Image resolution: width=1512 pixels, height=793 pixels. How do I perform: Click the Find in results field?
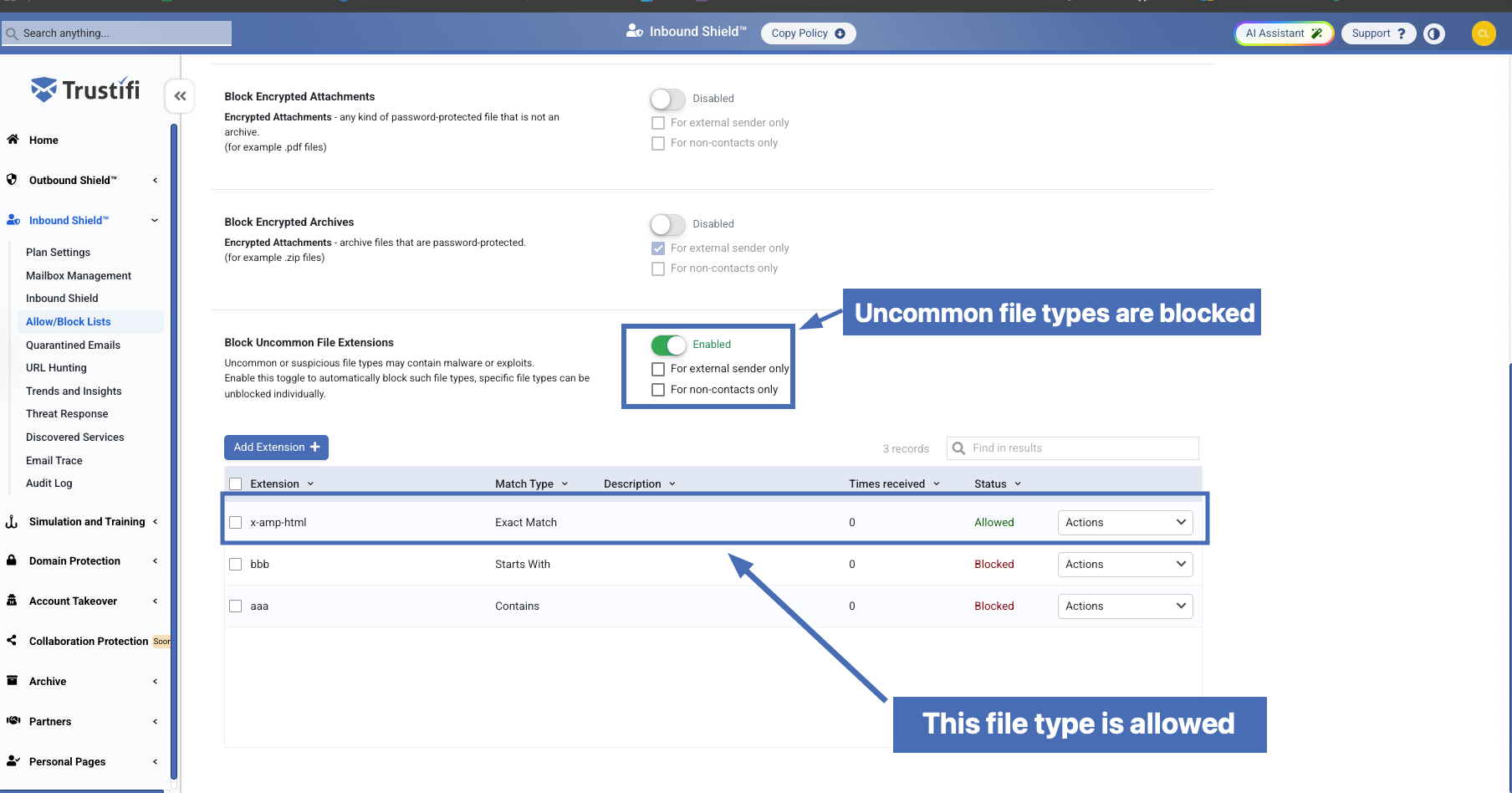coord(1073,448)
